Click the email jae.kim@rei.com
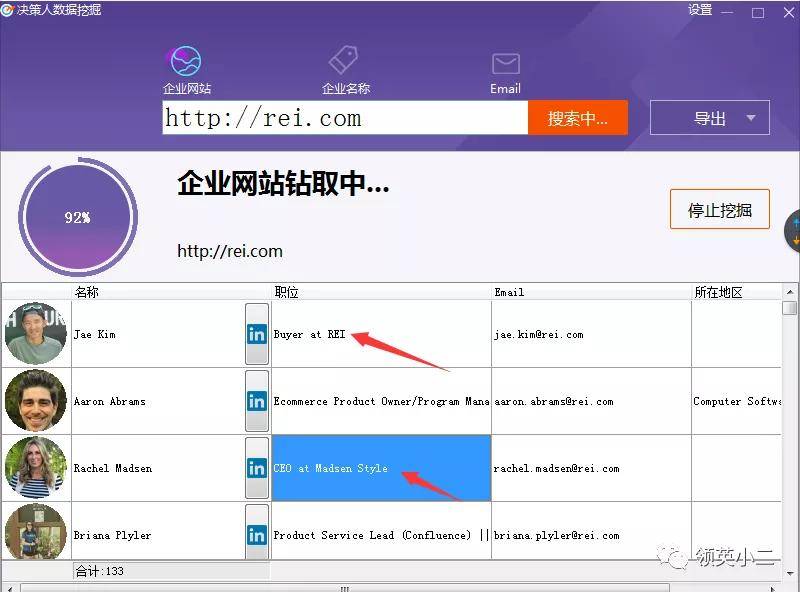This screenshot has height=592, width=800. [x=539, y=335]
